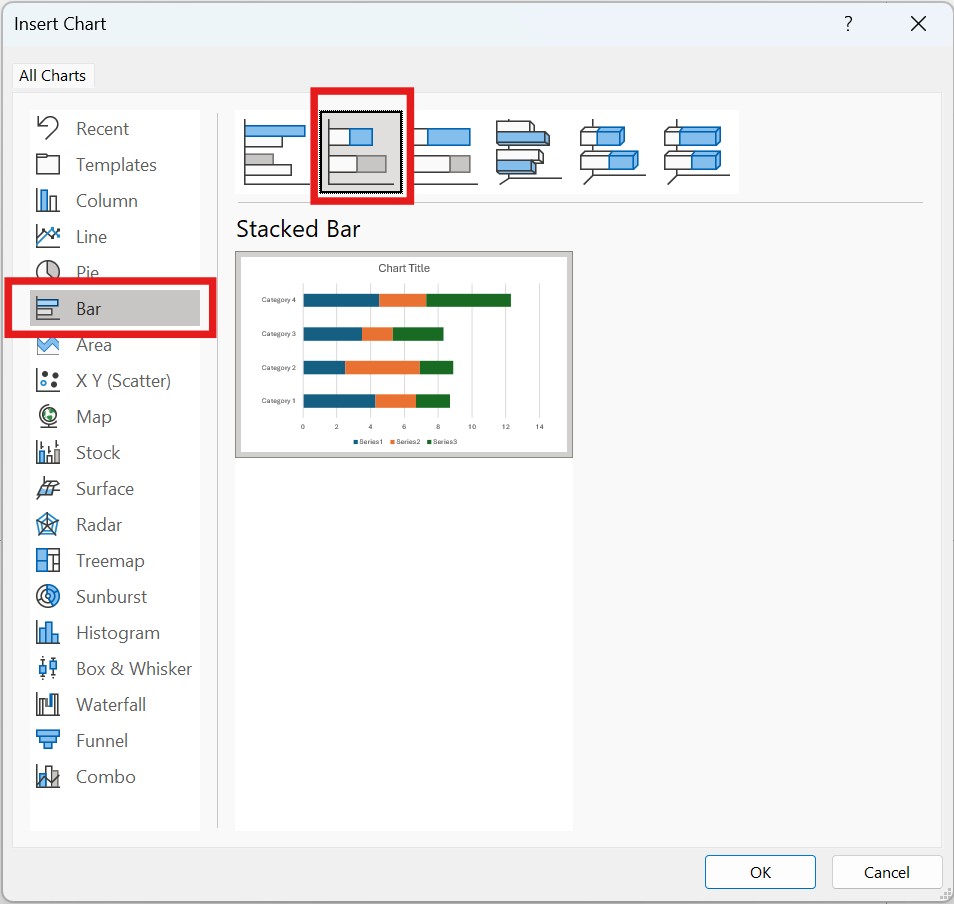Screen dimensions: 954x904
Task: Dismiss the dialog with Cancel button
Action: pos(886,872)
